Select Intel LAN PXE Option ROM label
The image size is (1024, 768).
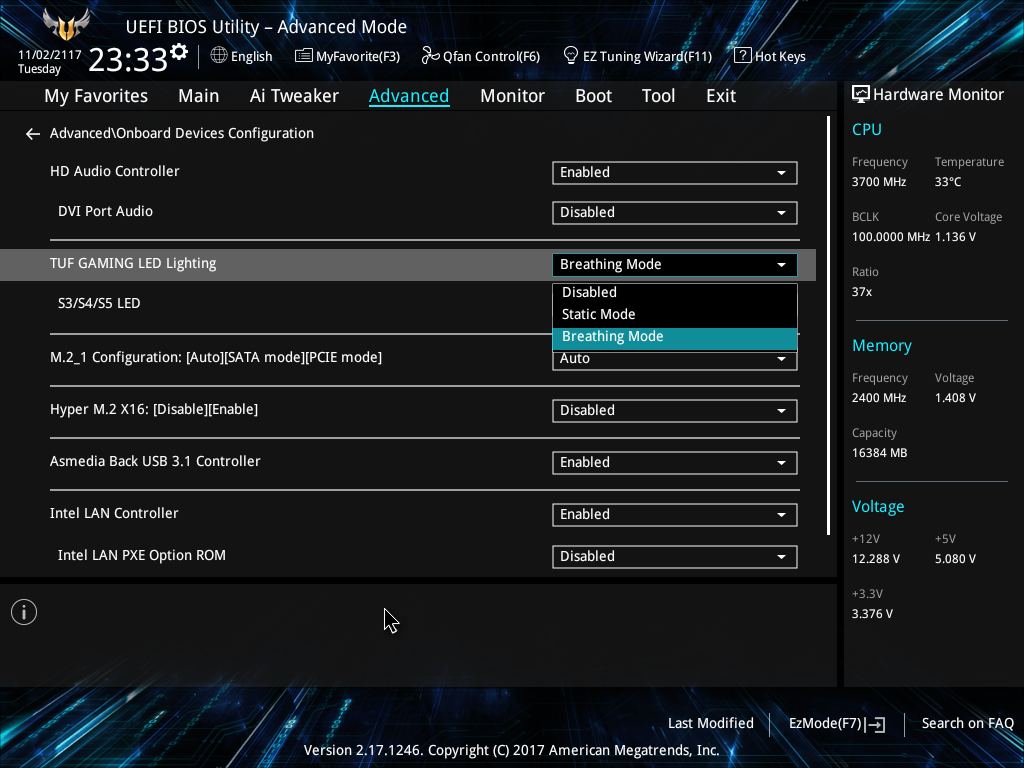click(x=142, y=556)
